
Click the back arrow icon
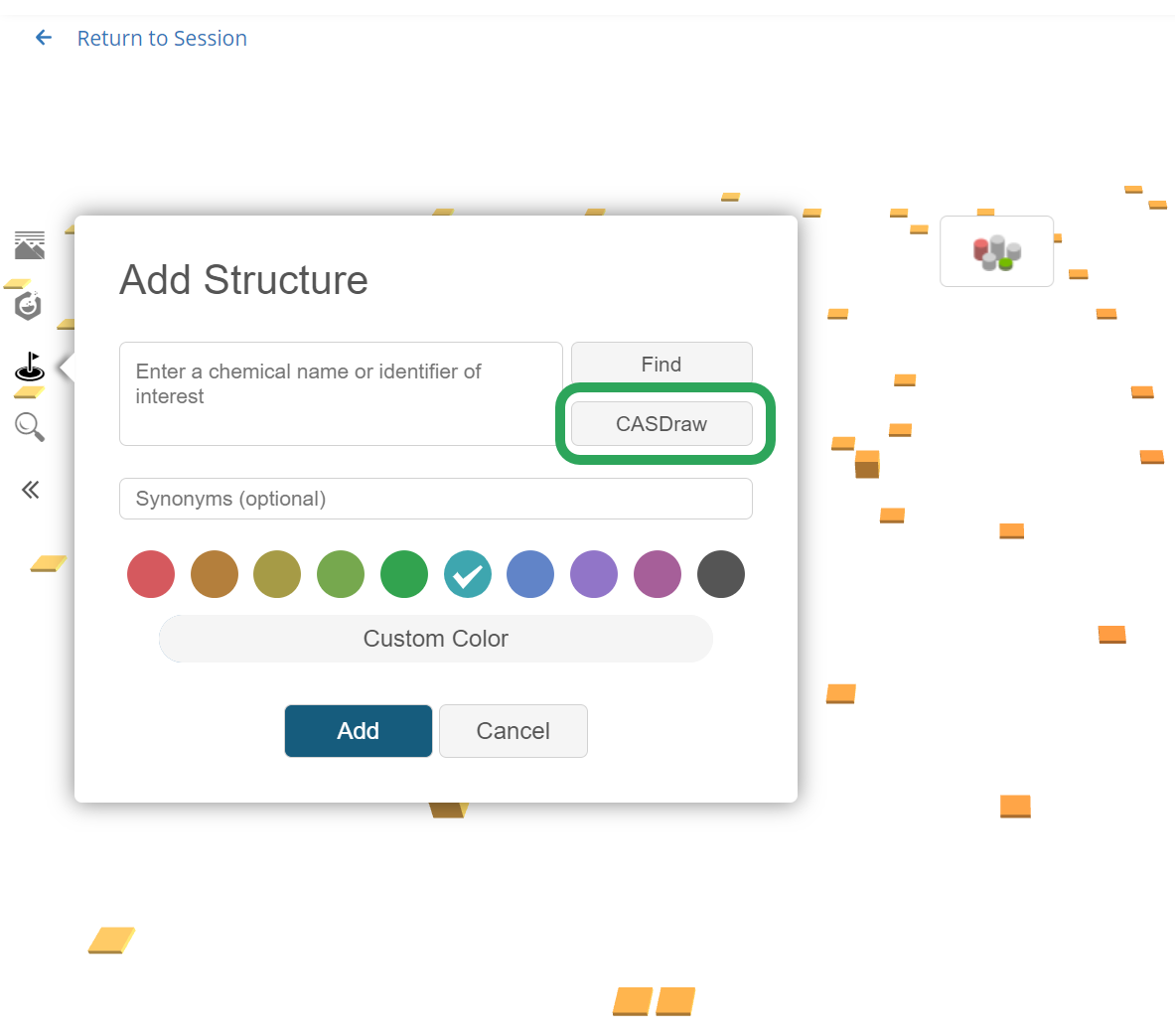coord(44,38)
